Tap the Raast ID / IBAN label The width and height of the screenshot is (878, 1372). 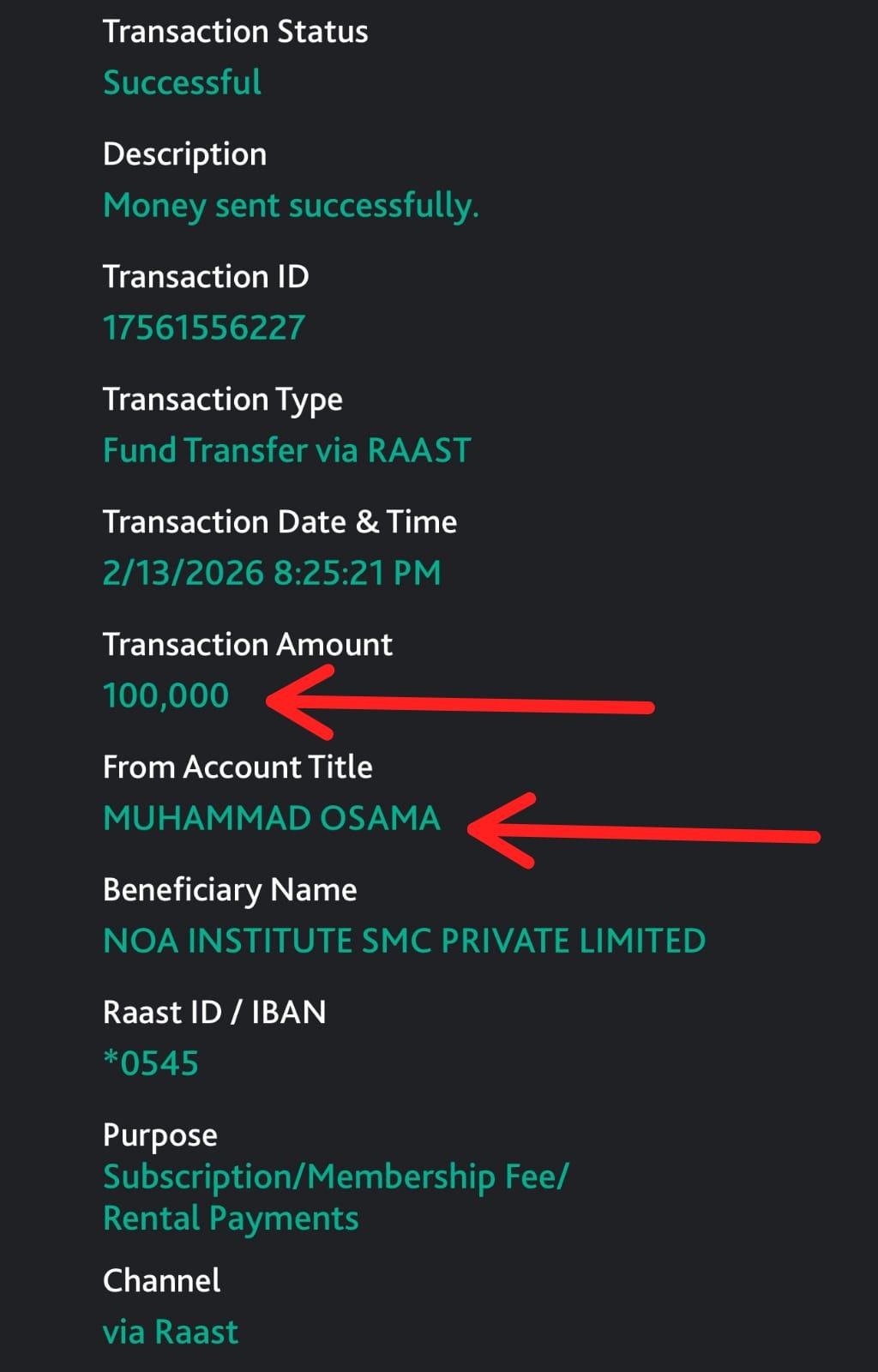coord(214,1013)
